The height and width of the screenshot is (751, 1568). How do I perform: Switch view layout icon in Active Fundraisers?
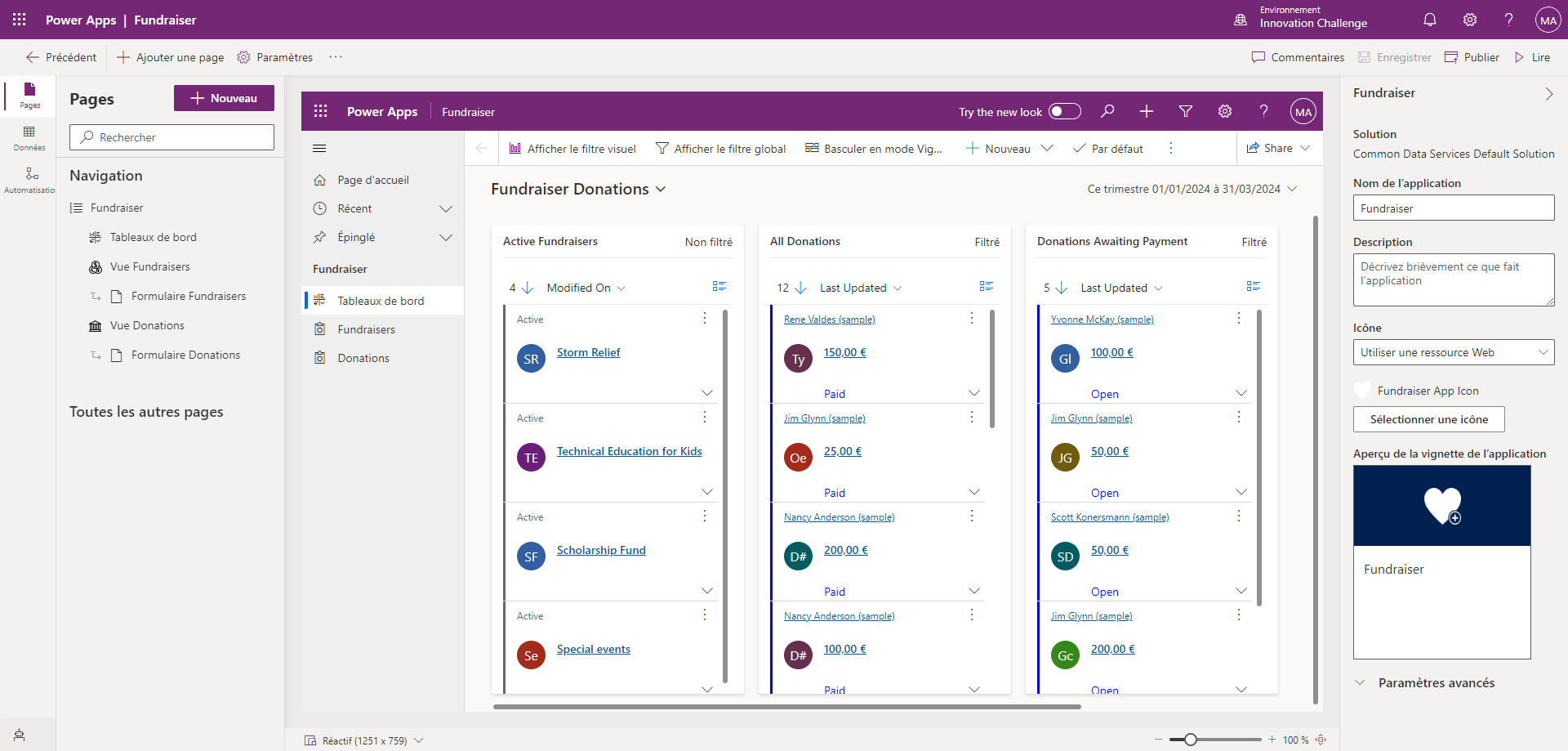719,286
